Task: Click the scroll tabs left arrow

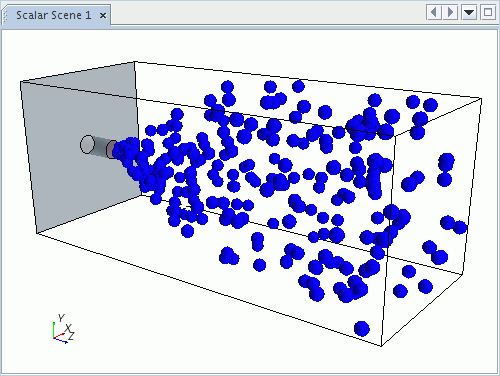Action: click(x=434, y=12)
